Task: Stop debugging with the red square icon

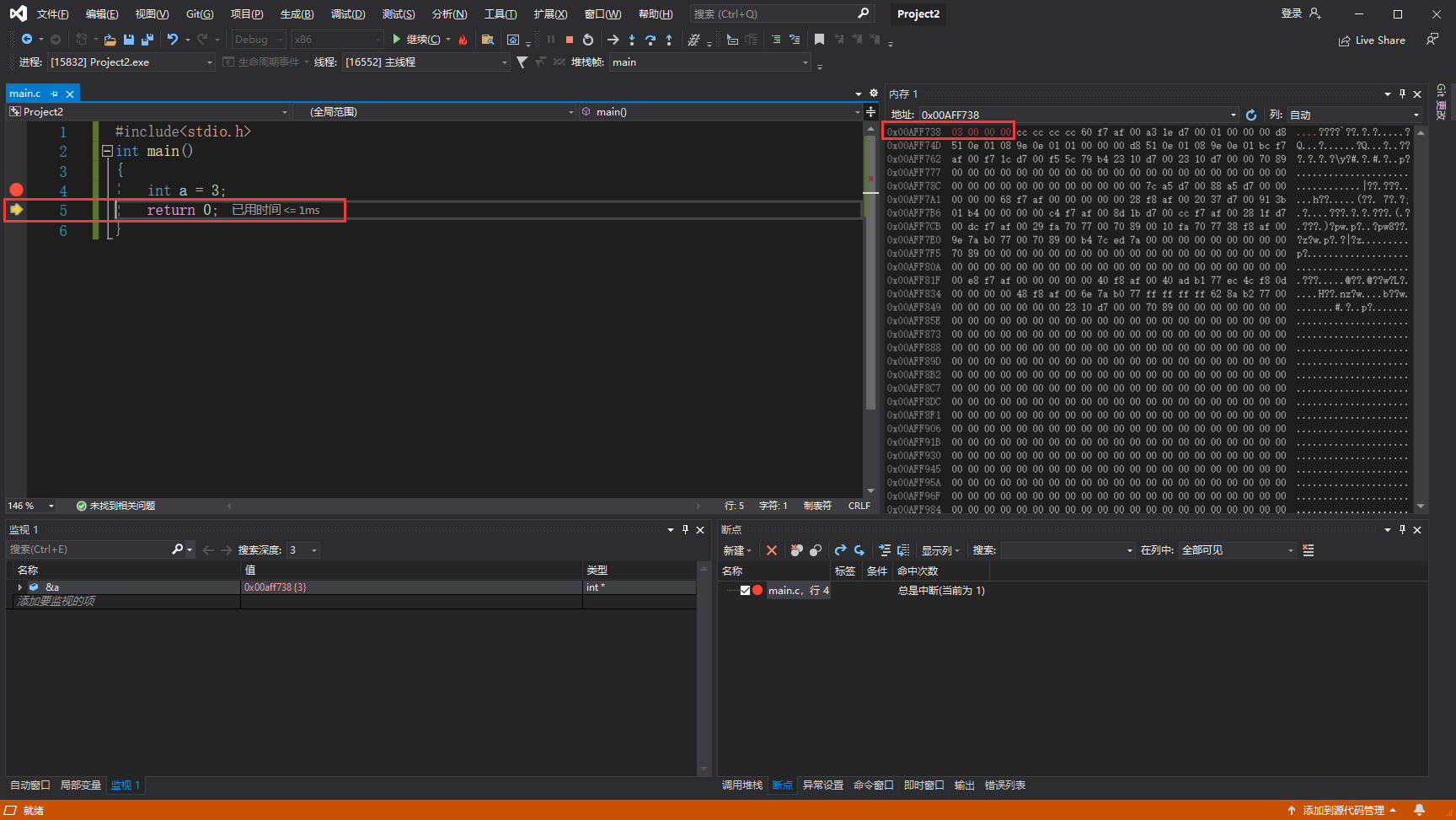Action: [570, 40]
